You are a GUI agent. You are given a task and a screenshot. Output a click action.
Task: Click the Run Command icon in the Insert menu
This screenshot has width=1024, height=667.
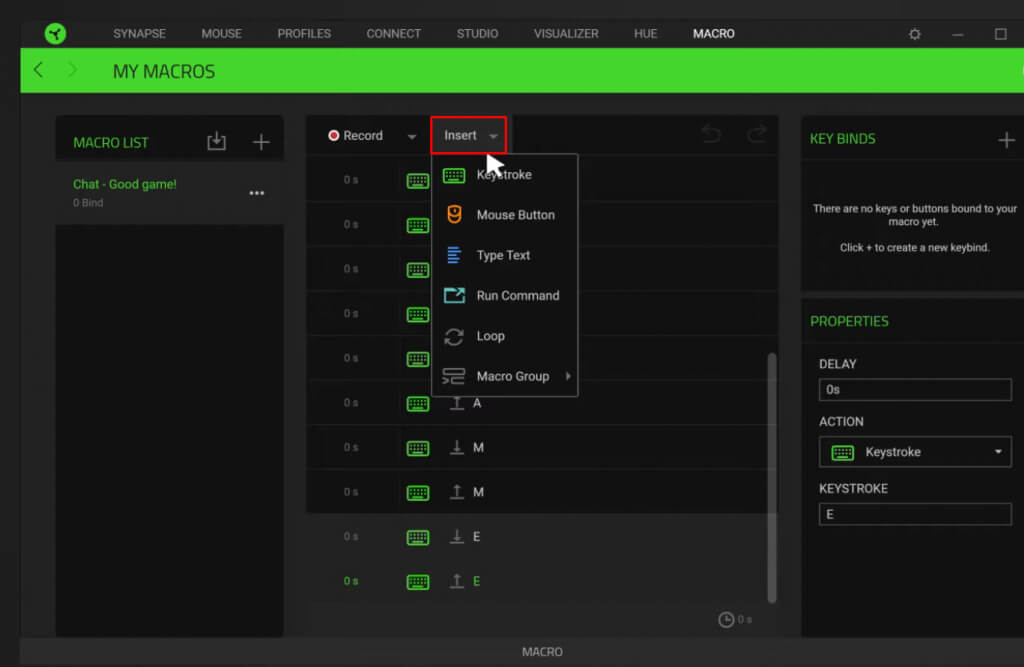pyautogui.click(x=454, y=295)
